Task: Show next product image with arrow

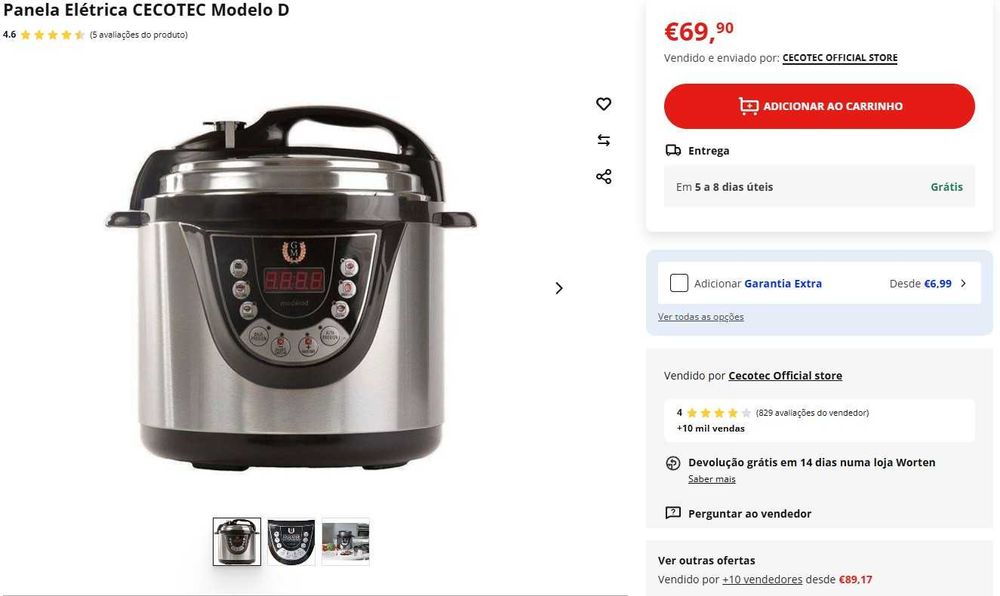Action: [x=559, y=288]
